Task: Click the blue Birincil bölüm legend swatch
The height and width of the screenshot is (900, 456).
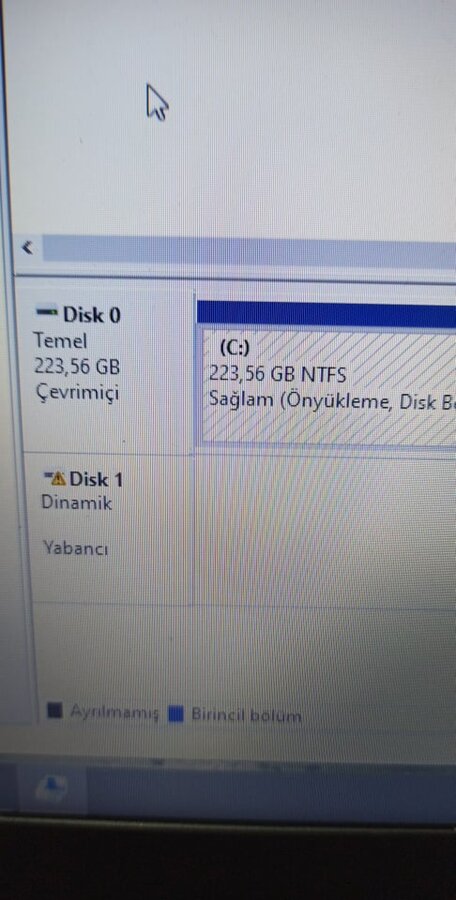Action: 176,715
